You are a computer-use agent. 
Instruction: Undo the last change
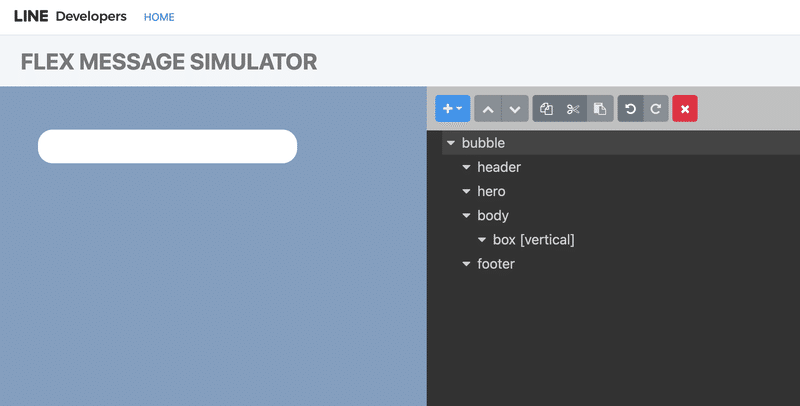(631, 109)
